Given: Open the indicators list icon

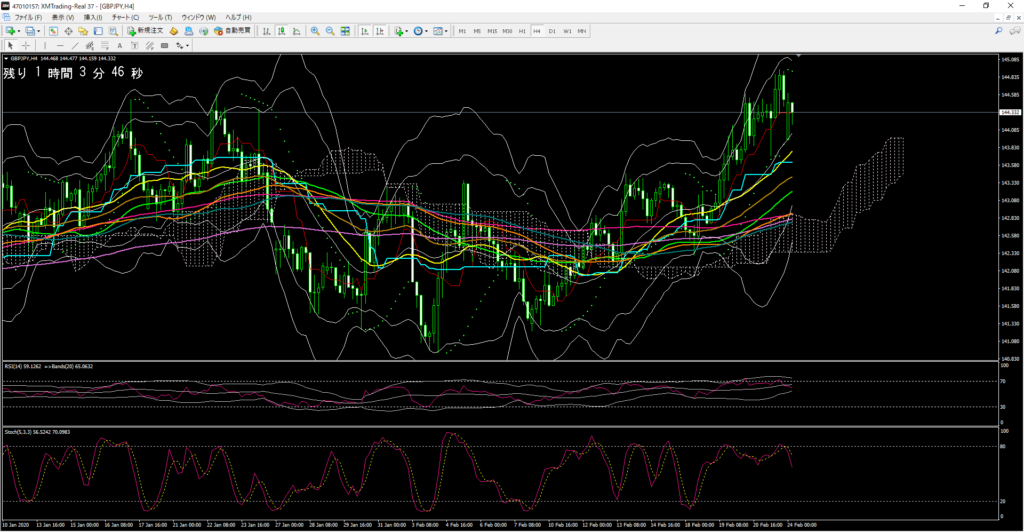Looking at the screenshot, I should click(398, 31).
